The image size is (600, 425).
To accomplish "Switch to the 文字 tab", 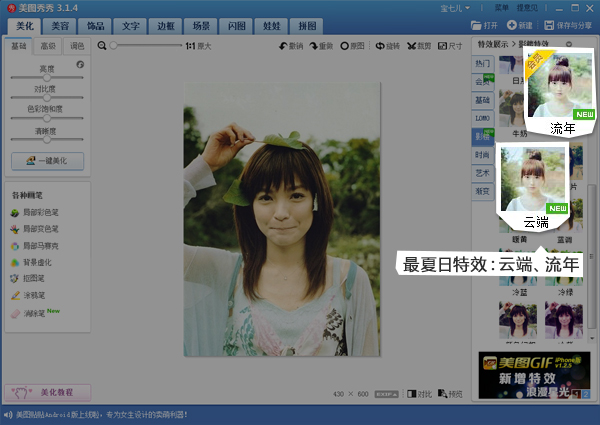I will coord(131,26).
